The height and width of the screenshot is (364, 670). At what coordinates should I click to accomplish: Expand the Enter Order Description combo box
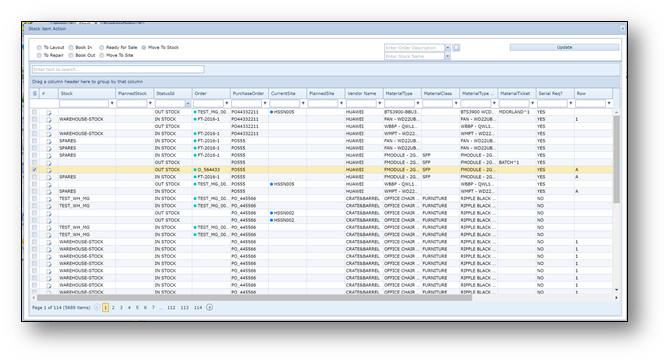click(x=447, y=48)
